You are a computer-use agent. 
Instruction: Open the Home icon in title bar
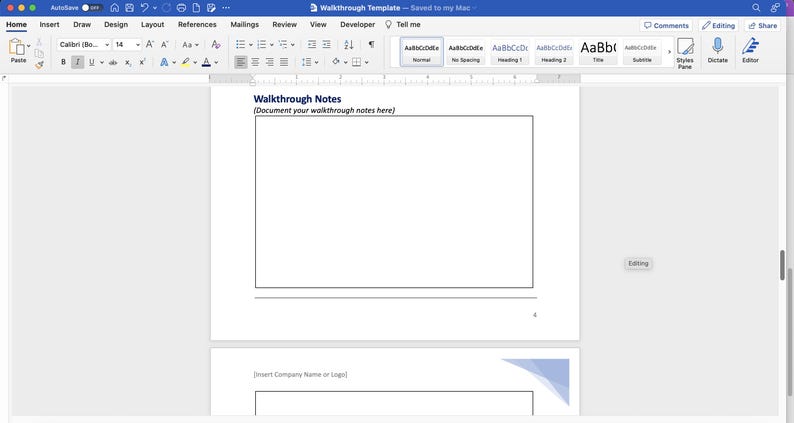tap(114, 8)
